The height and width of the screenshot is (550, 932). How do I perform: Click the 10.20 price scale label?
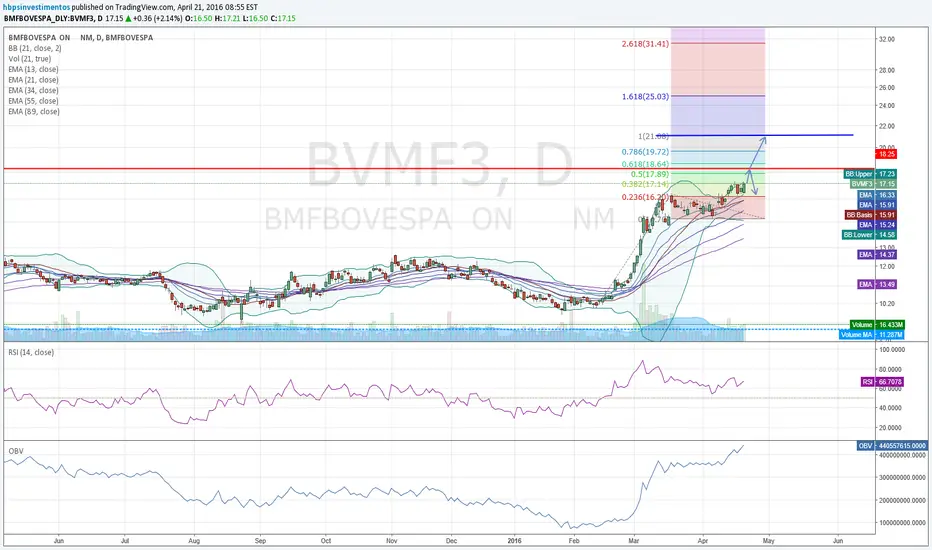tap(887, 303)
